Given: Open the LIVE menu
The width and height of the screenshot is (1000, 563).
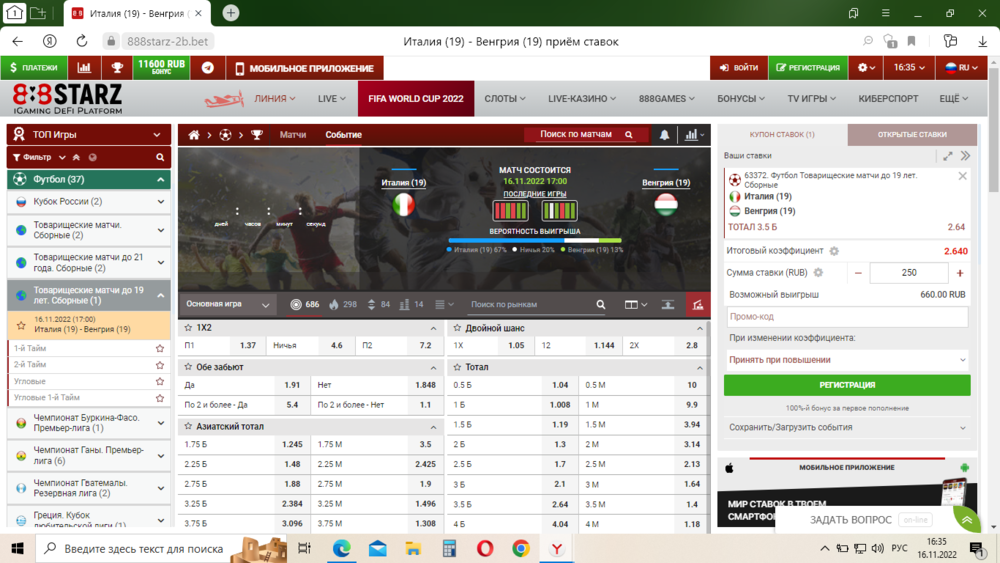Looking at the screenshot, I should pos(332,99).
